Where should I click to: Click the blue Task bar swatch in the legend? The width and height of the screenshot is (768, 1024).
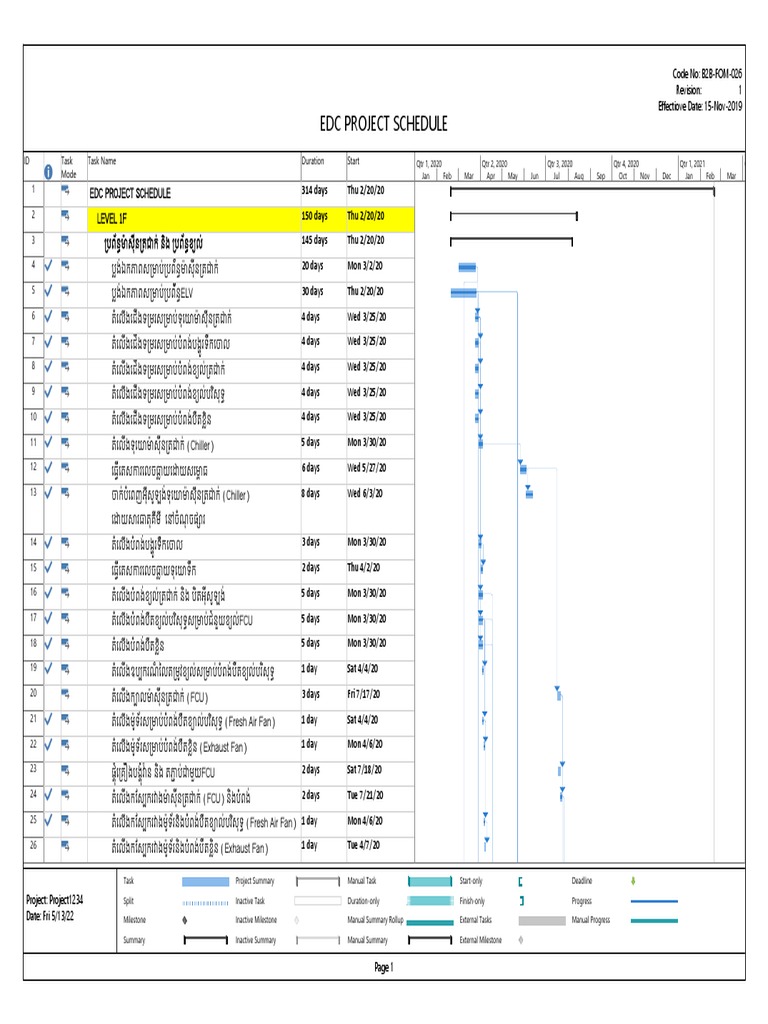[206, 882]
